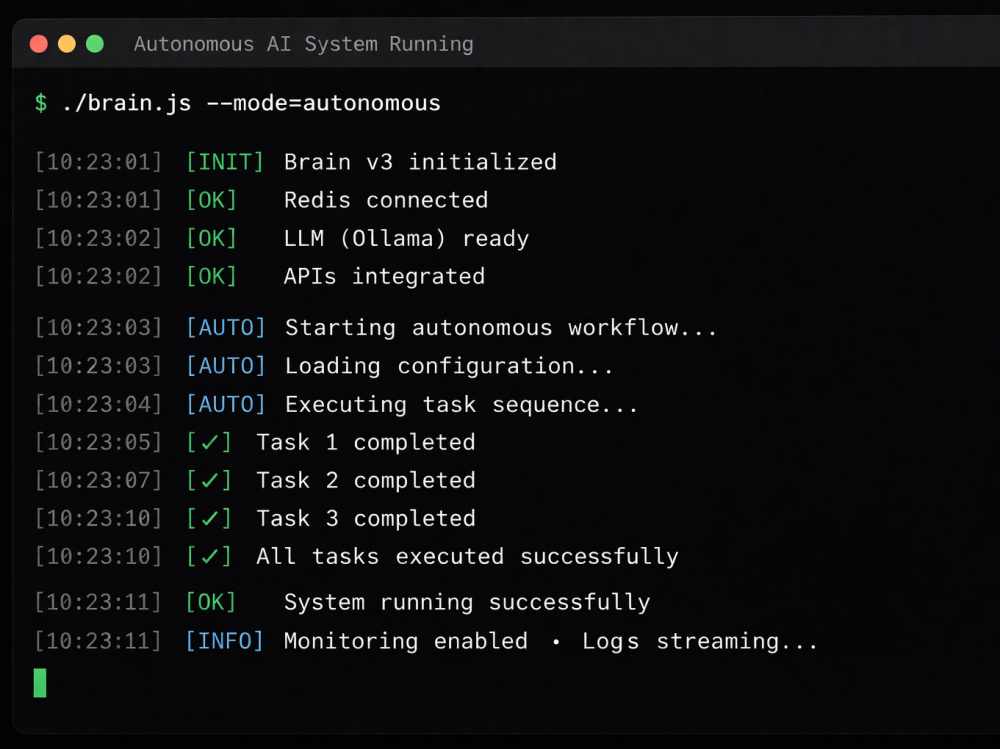Click timestamp '[10:23:01]' on the Brain v3 initialized line
1000x749 pixels.
pos(99,162)
